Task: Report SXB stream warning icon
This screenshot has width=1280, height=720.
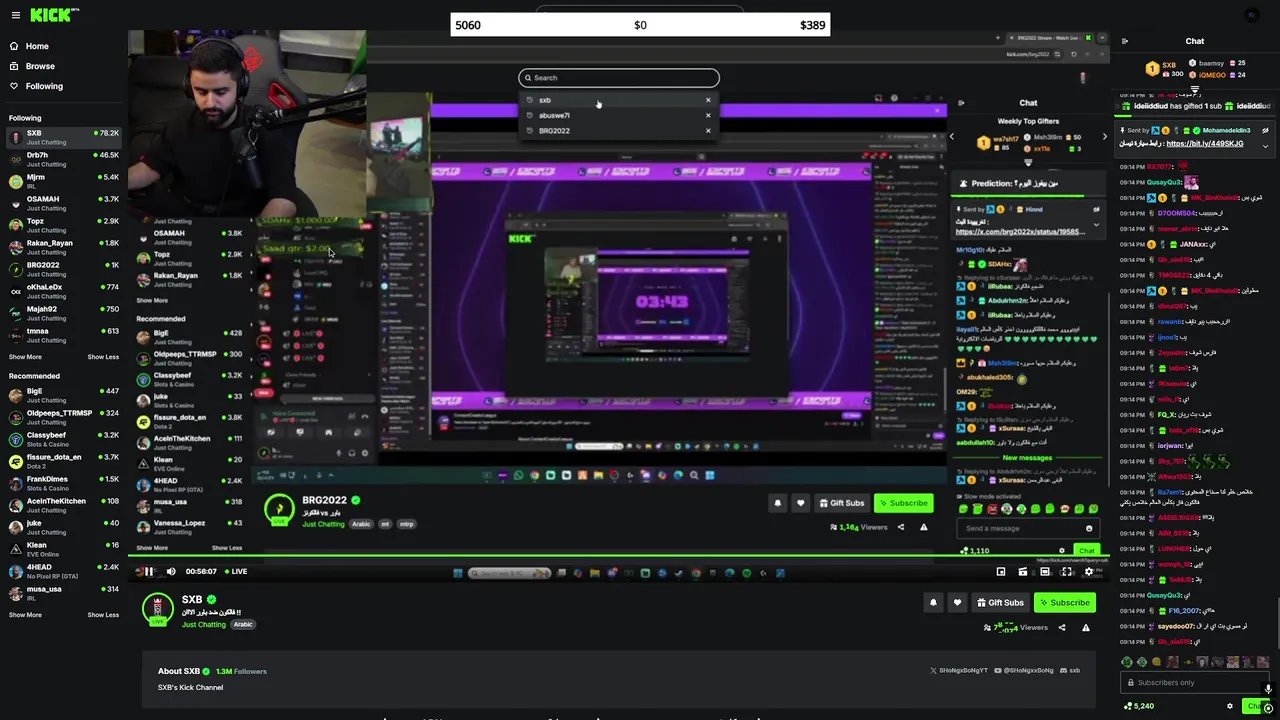Action: click(1086, 628)
